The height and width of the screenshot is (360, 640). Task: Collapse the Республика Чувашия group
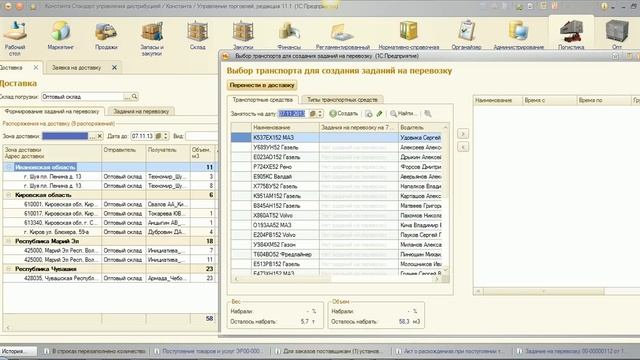pos(9,269)
